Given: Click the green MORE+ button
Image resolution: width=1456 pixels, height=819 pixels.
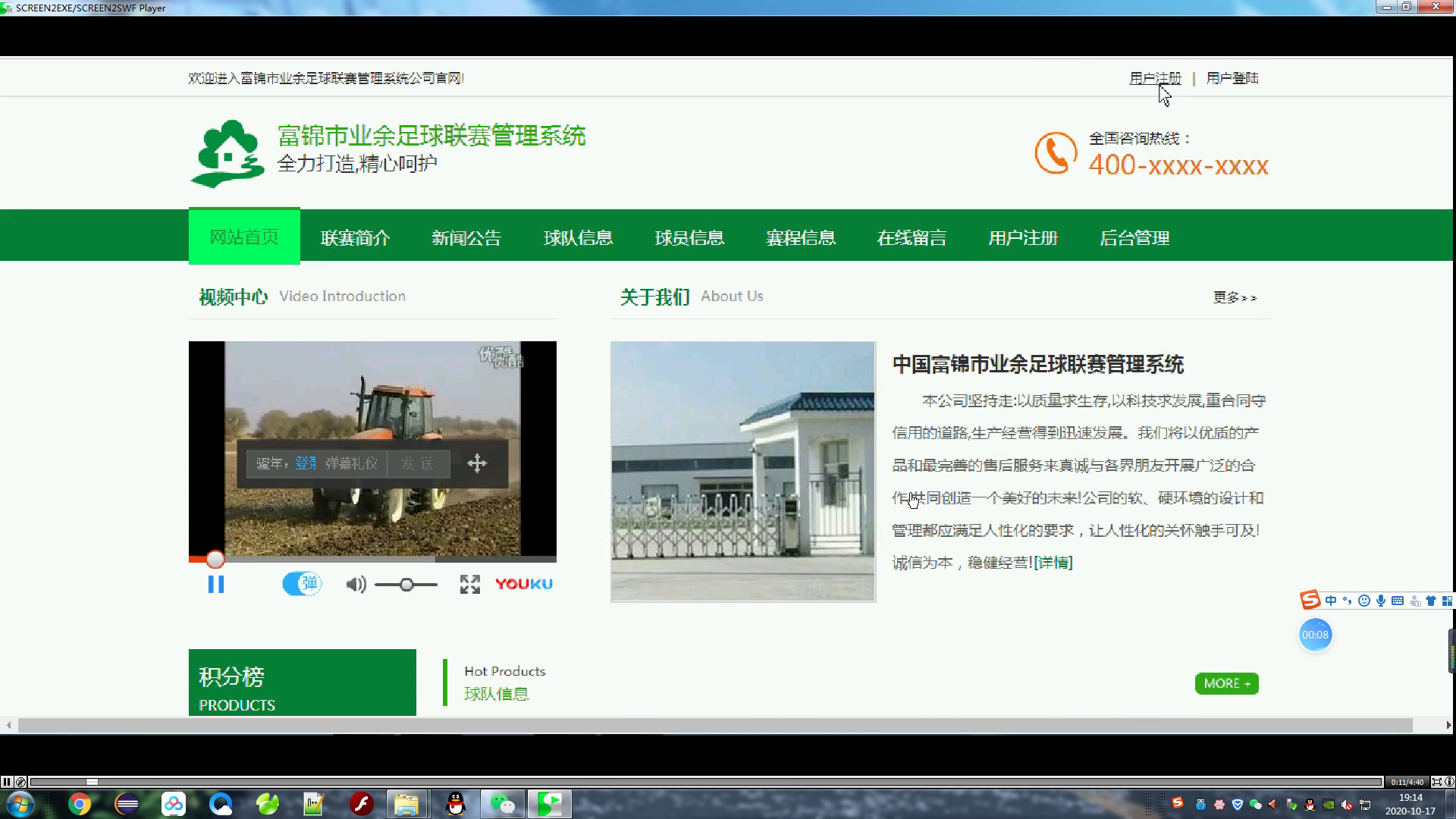Looking at the screenshot, I should (x=1226, y=683).
